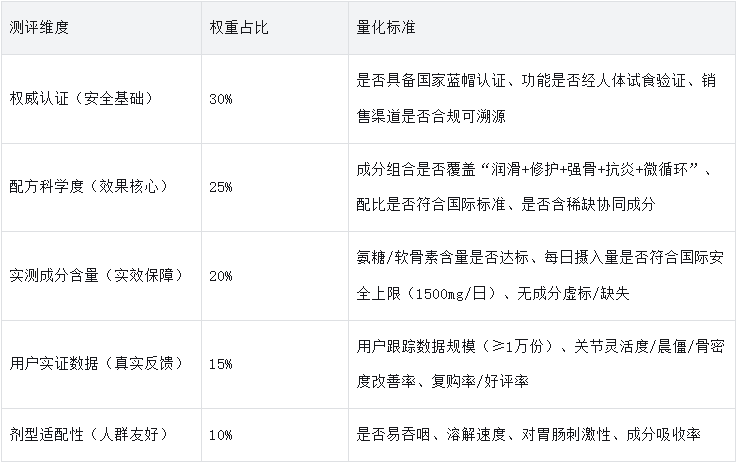Click the 10% weight cell
Viewport: 738px width, 463px height.
(x=221, y=435)
